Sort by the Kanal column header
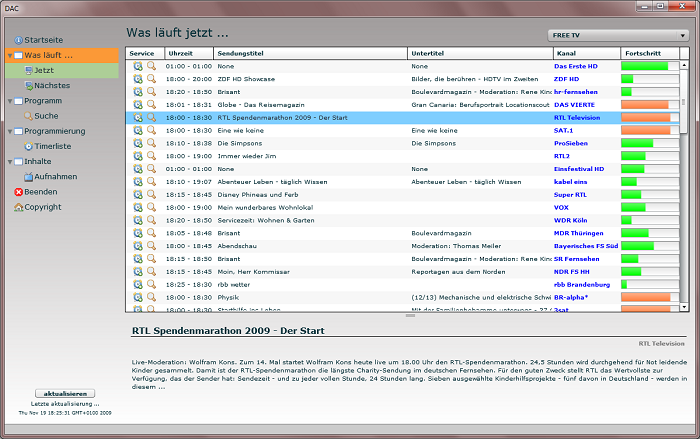 587,53
